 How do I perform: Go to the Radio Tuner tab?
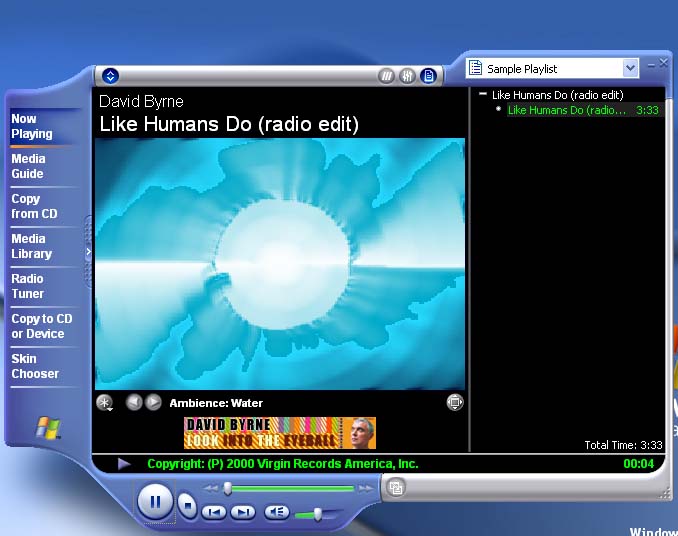point(28,286)
